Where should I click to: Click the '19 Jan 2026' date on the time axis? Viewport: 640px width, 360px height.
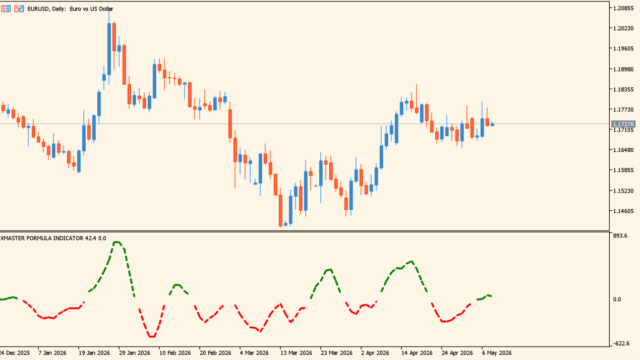(94, 353)
